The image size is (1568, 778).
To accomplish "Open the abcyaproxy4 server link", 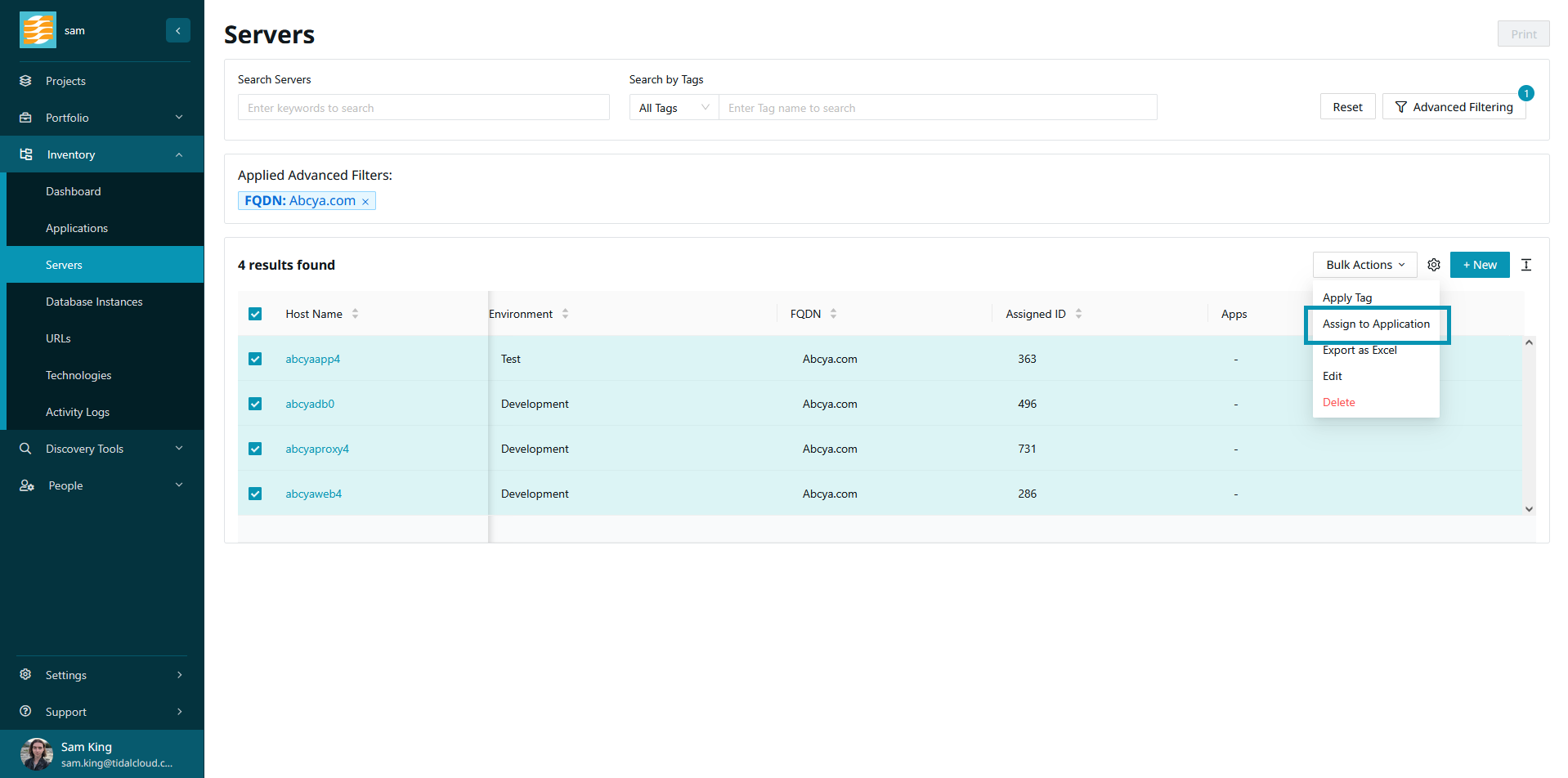I will [317, 449].
